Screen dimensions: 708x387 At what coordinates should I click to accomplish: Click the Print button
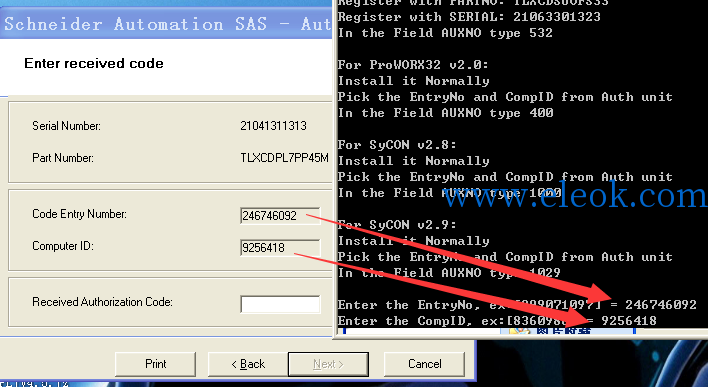pos(155,364)
